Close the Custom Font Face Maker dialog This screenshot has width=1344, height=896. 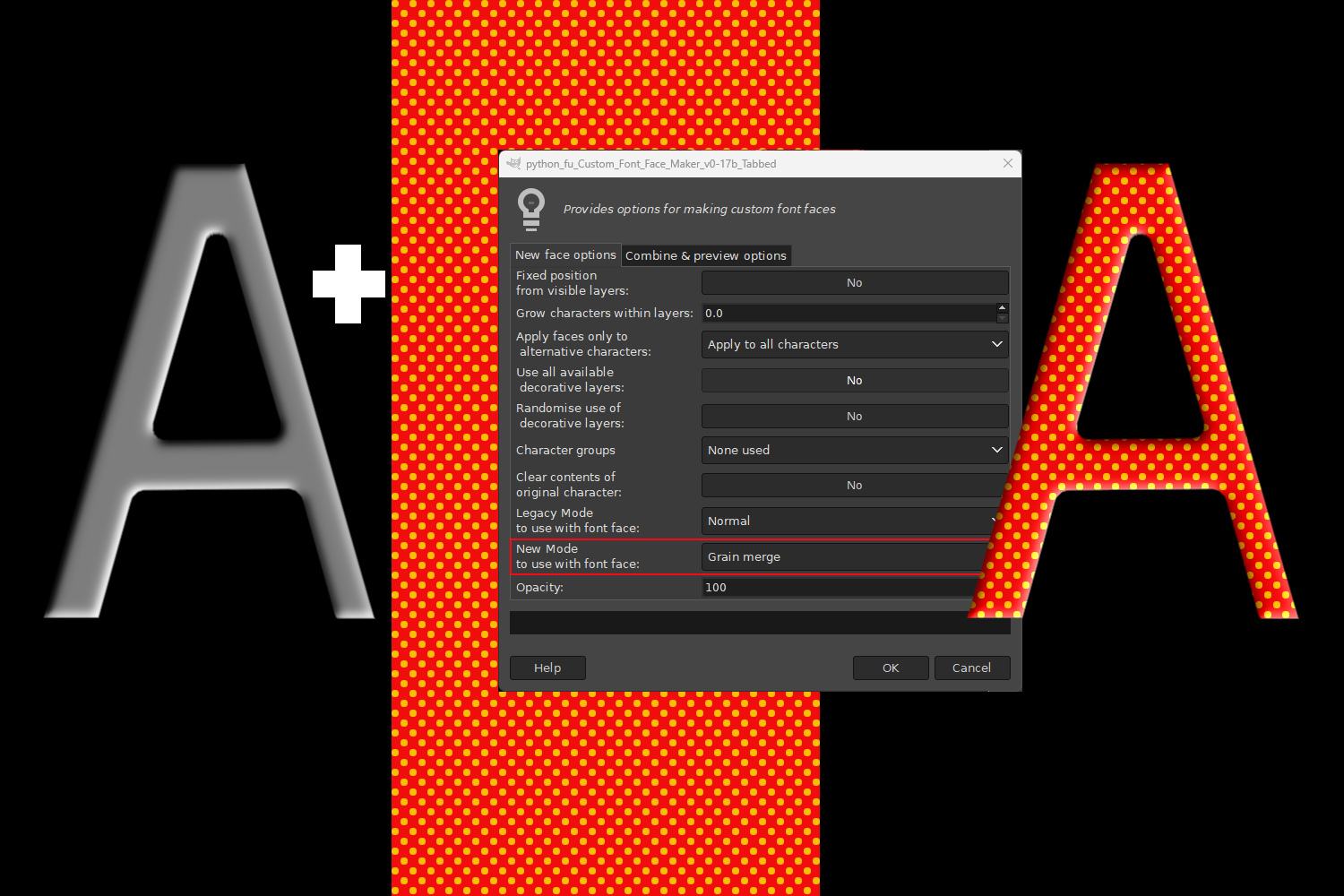pyautogui.click(x=1008, y=163)
